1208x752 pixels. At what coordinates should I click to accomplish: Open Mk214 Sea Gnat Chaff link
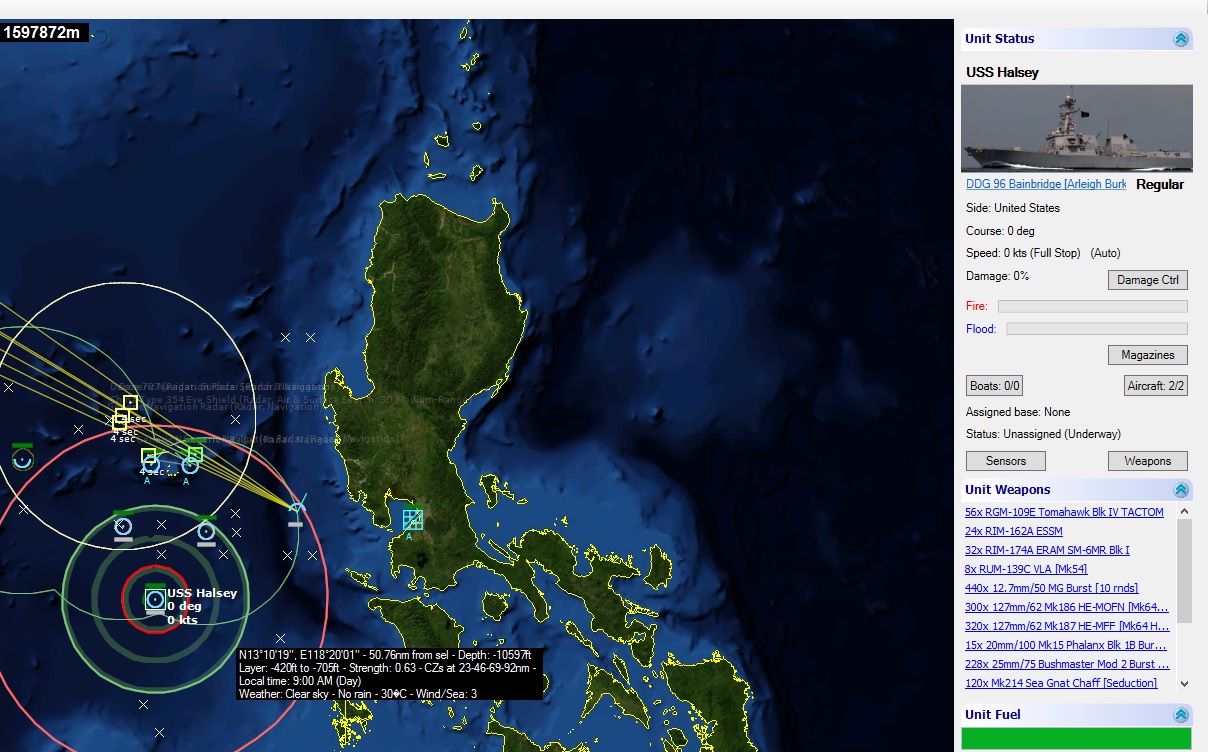[x=1061, y=683]
